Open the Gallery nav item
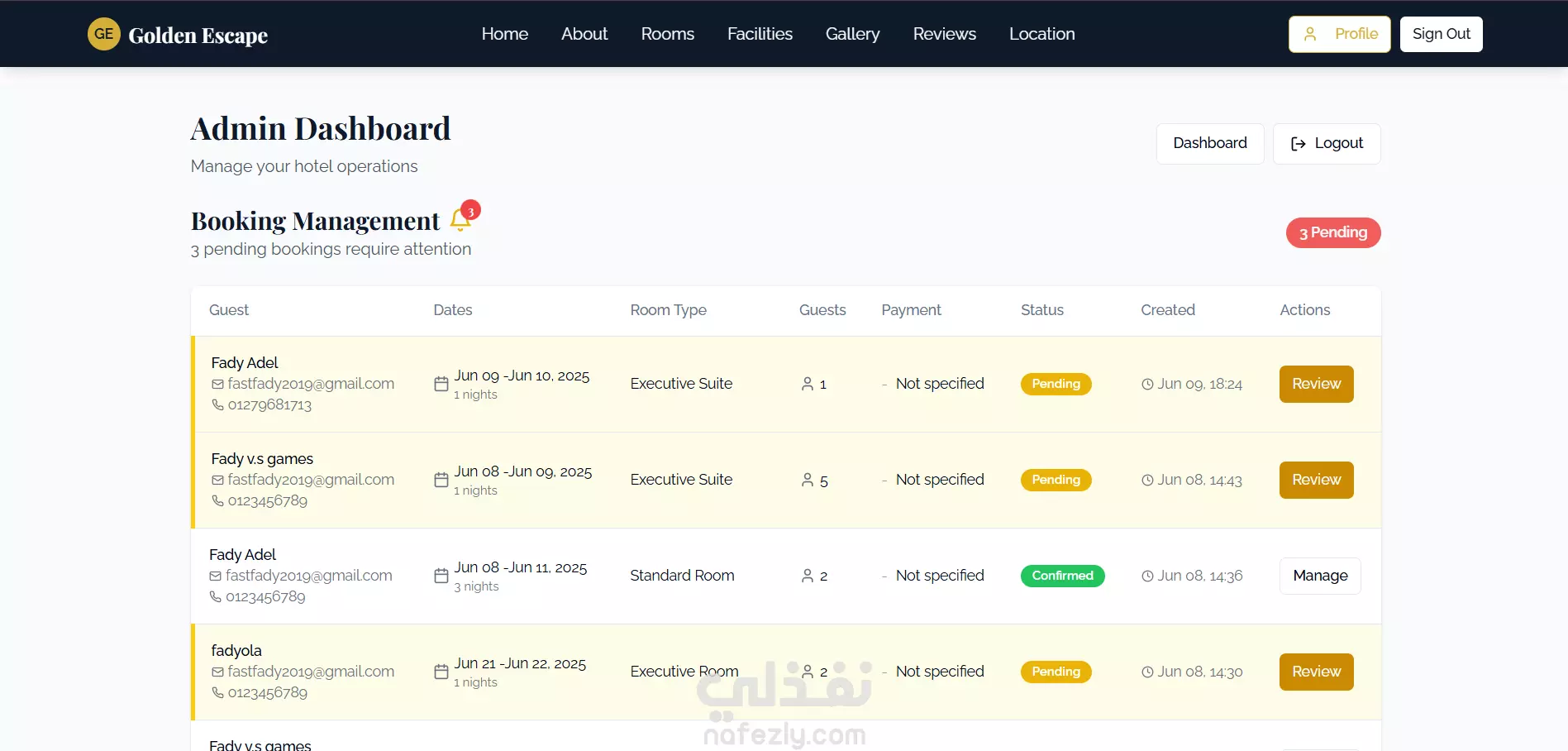Screen dimensions: 1568x751 click(x=852, y=34)
